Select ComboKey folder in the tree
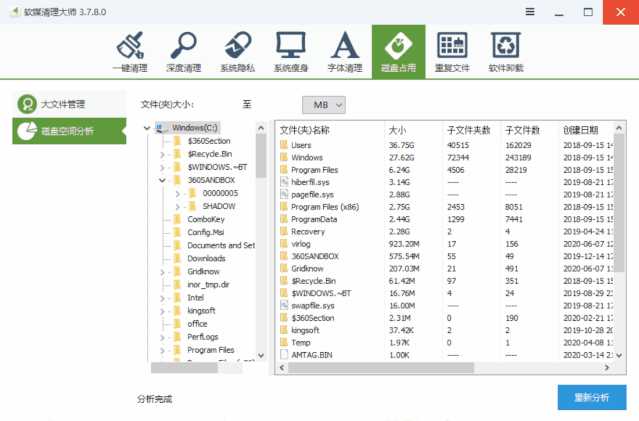The image size is (639, 421). (206, 219)
